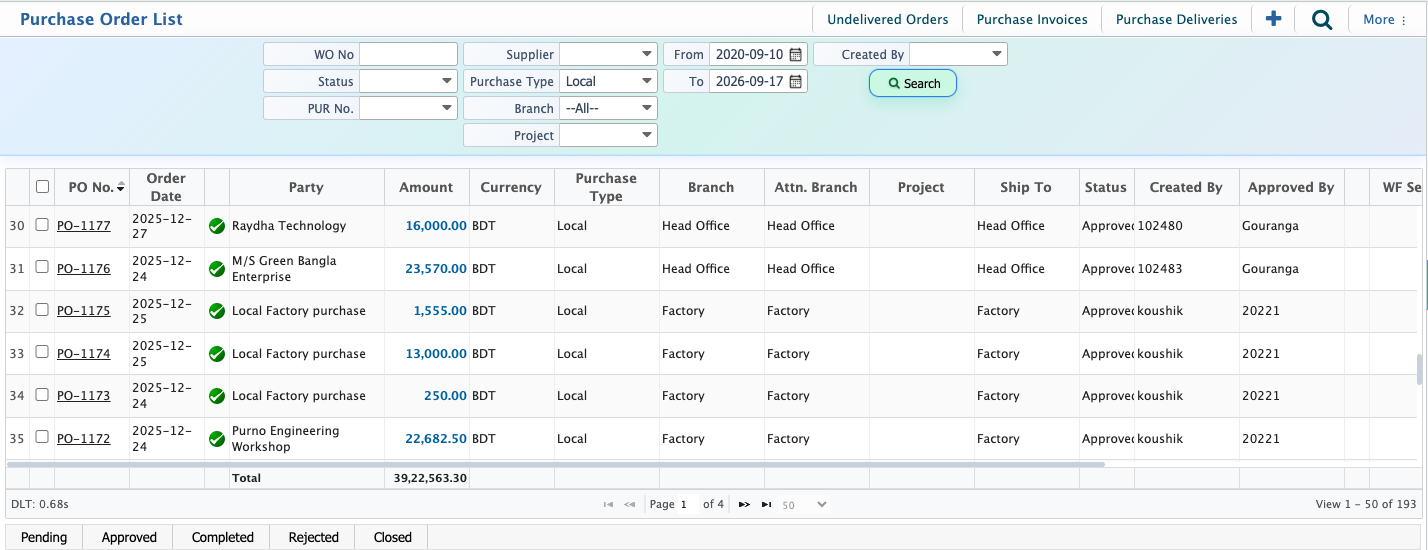Click green check icon in PO-1174 row
1428x550 pixels.
[217, 354]
